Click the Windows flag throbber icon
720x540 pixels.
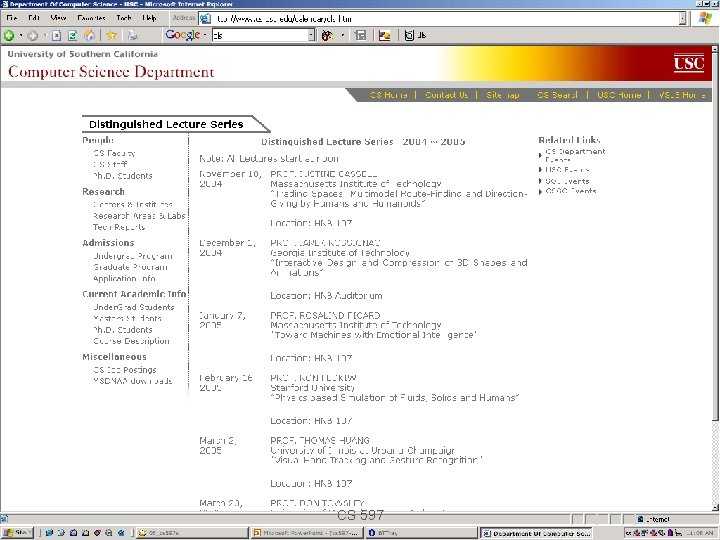click(x=705, y=18)
